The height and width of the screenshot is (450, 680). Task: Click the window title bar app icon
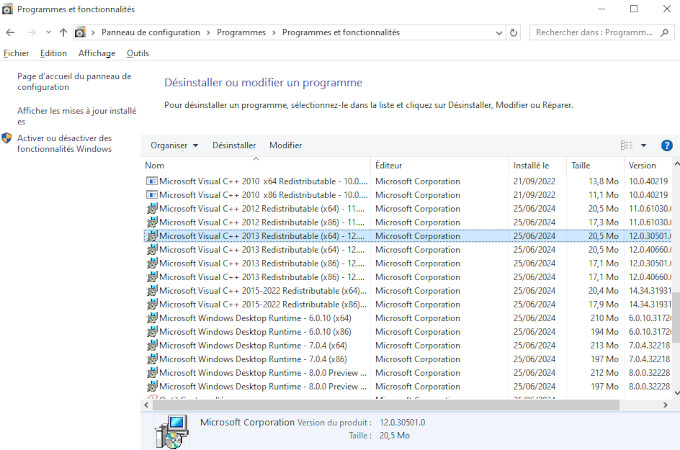(7, 9)
